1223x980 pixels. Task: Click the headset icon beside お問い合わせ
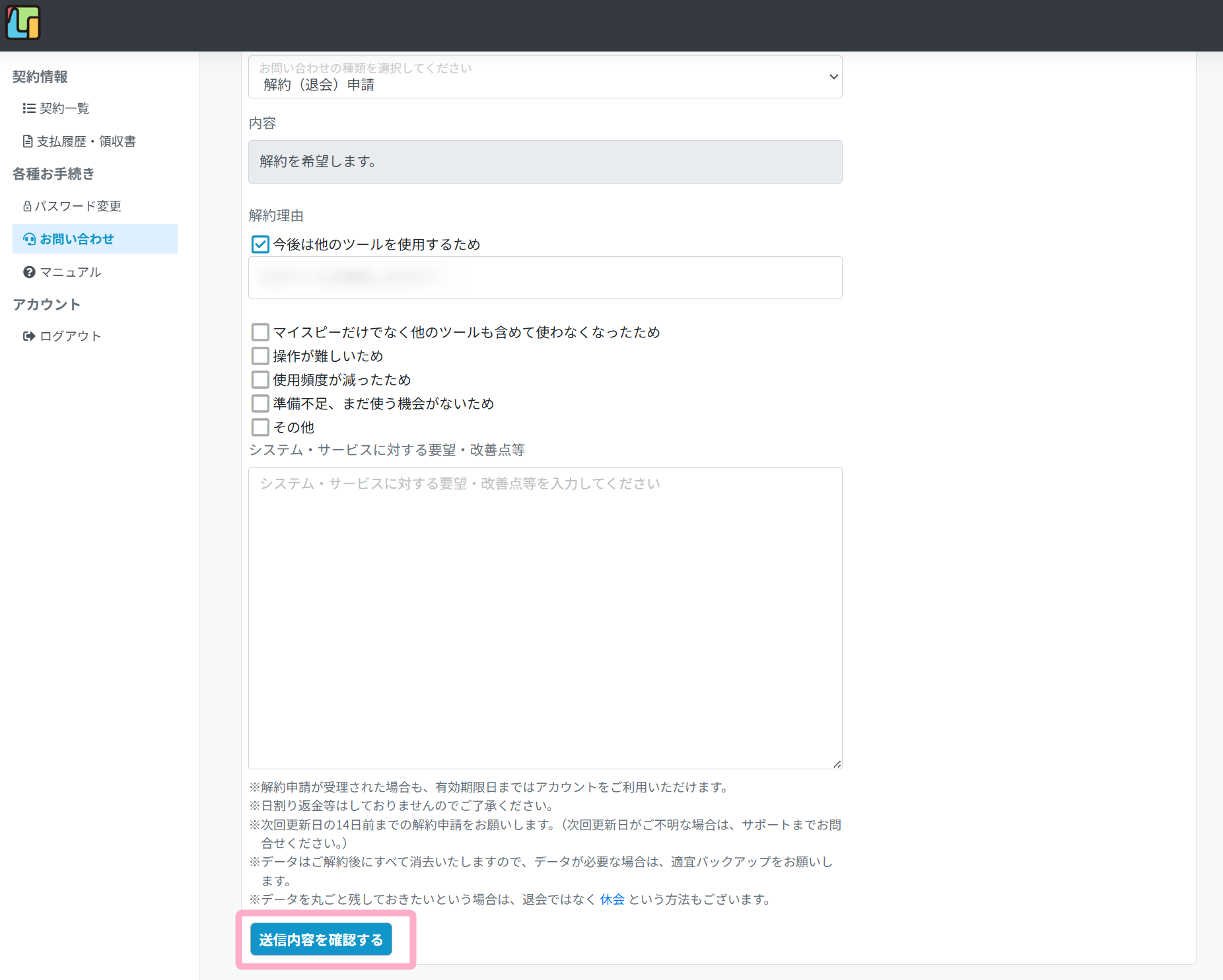[x=30, y=239]
